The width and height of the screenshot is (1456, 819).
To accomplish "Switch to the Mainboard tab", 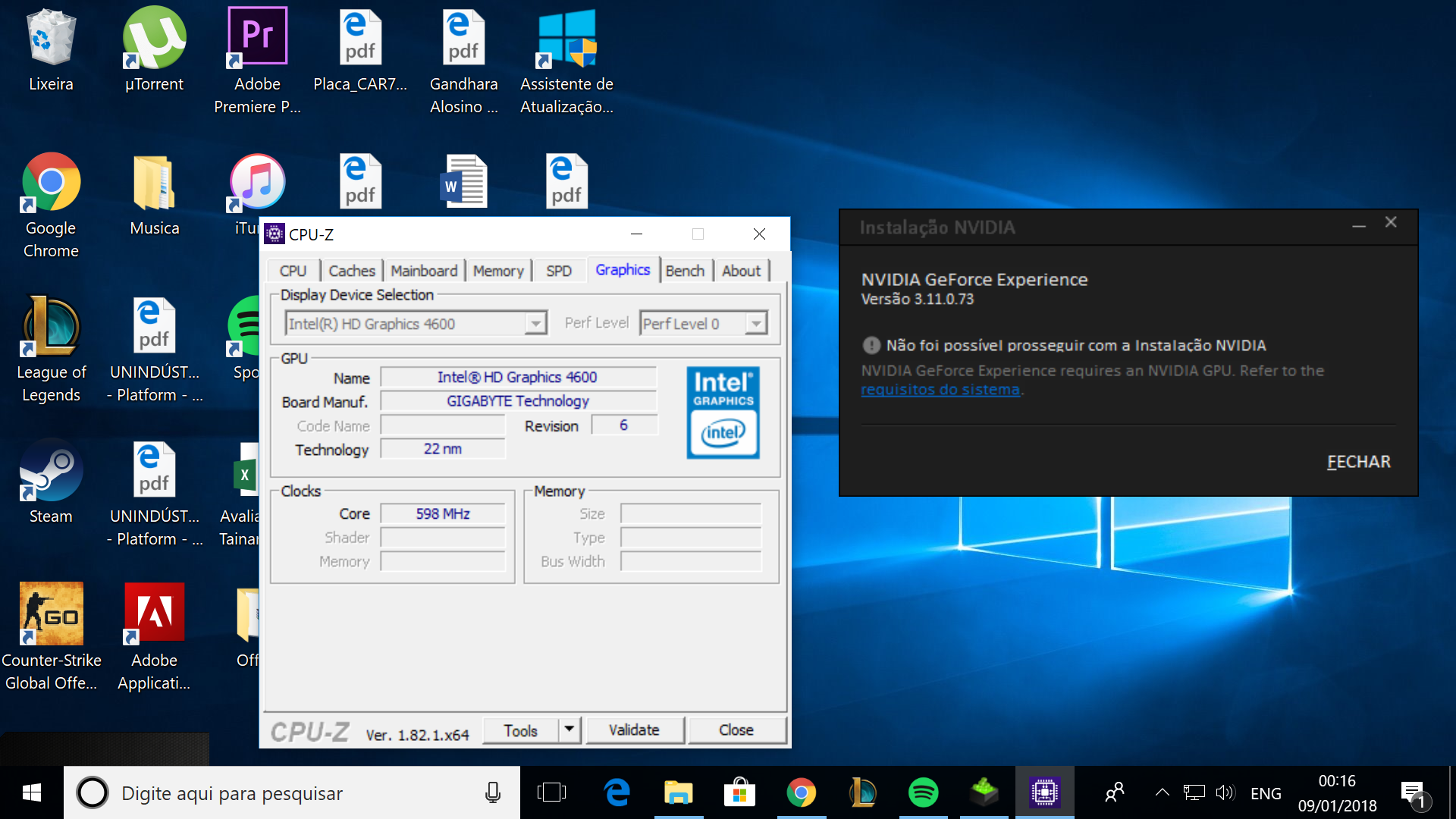I will 424,271.
